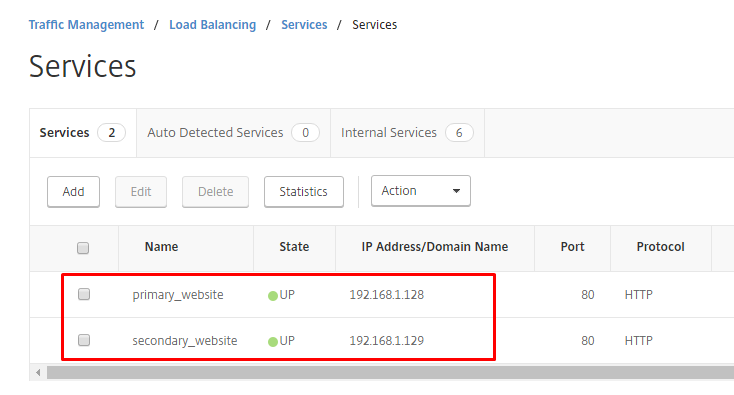Click the Internal Services count badge 6
The height and width of the screenshot is (395, 734).
(x=459, y=133)
